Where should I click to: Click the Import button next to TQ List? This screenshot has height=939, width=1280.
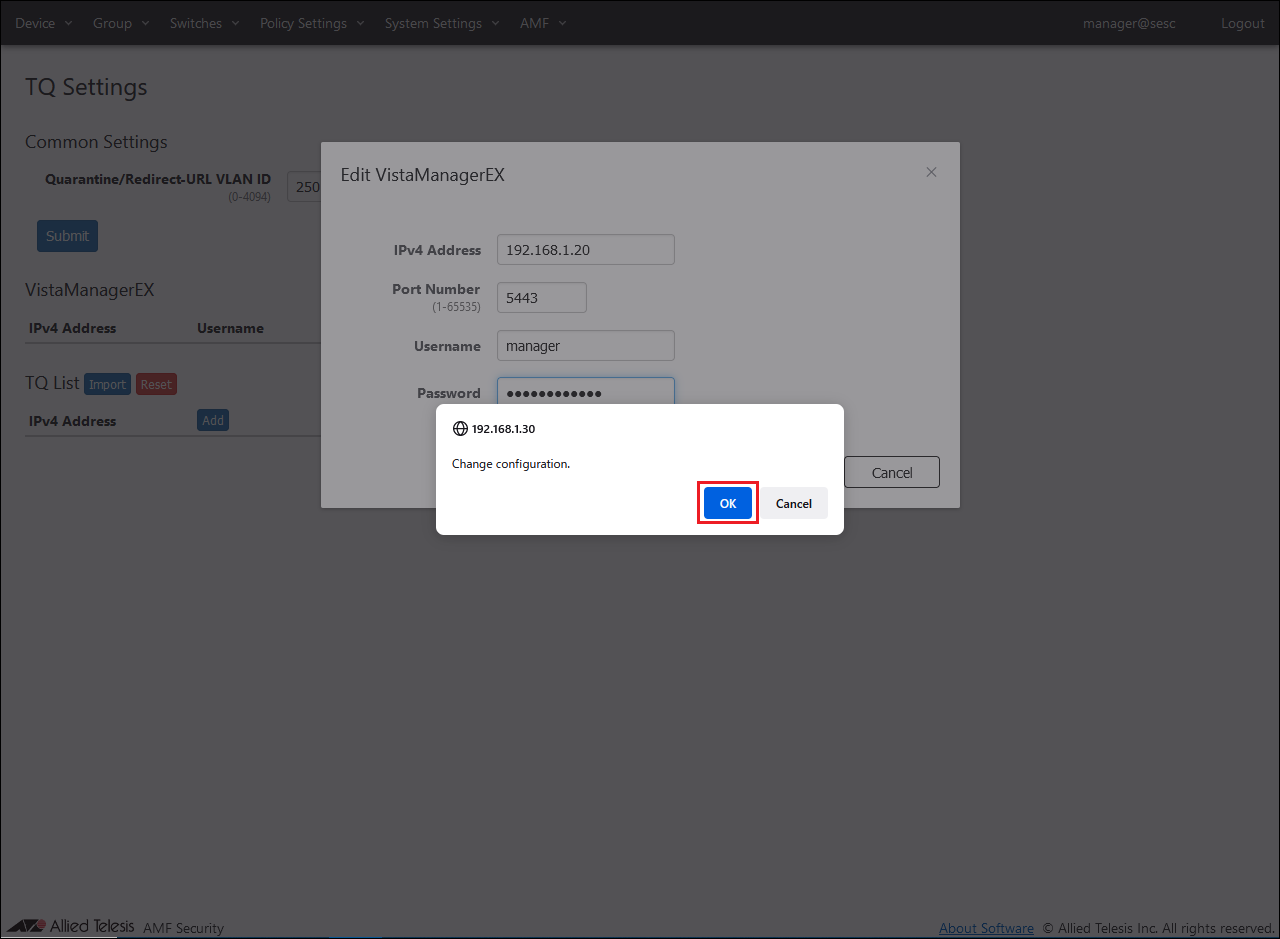(107, 384)
